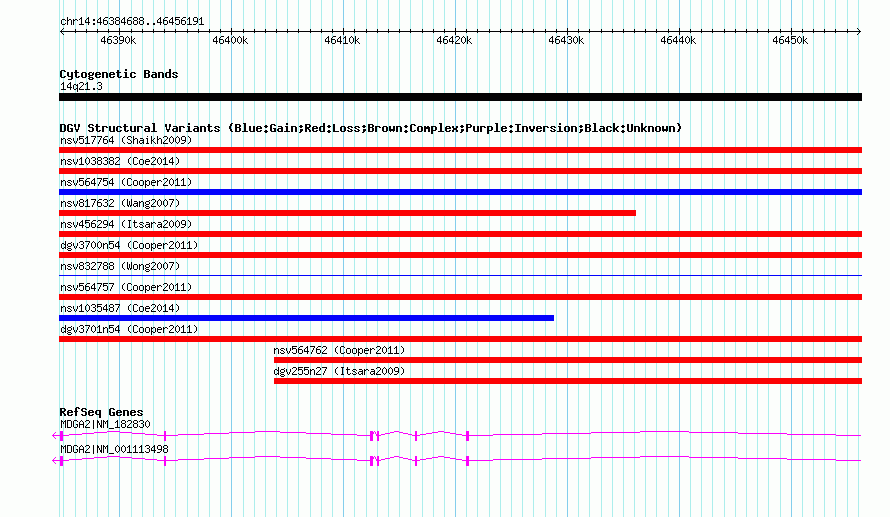The height and width of the screenshot is (517, 890).
Task: Click the blue gain bar under nsv564754
Action: [x=460, y=192]
